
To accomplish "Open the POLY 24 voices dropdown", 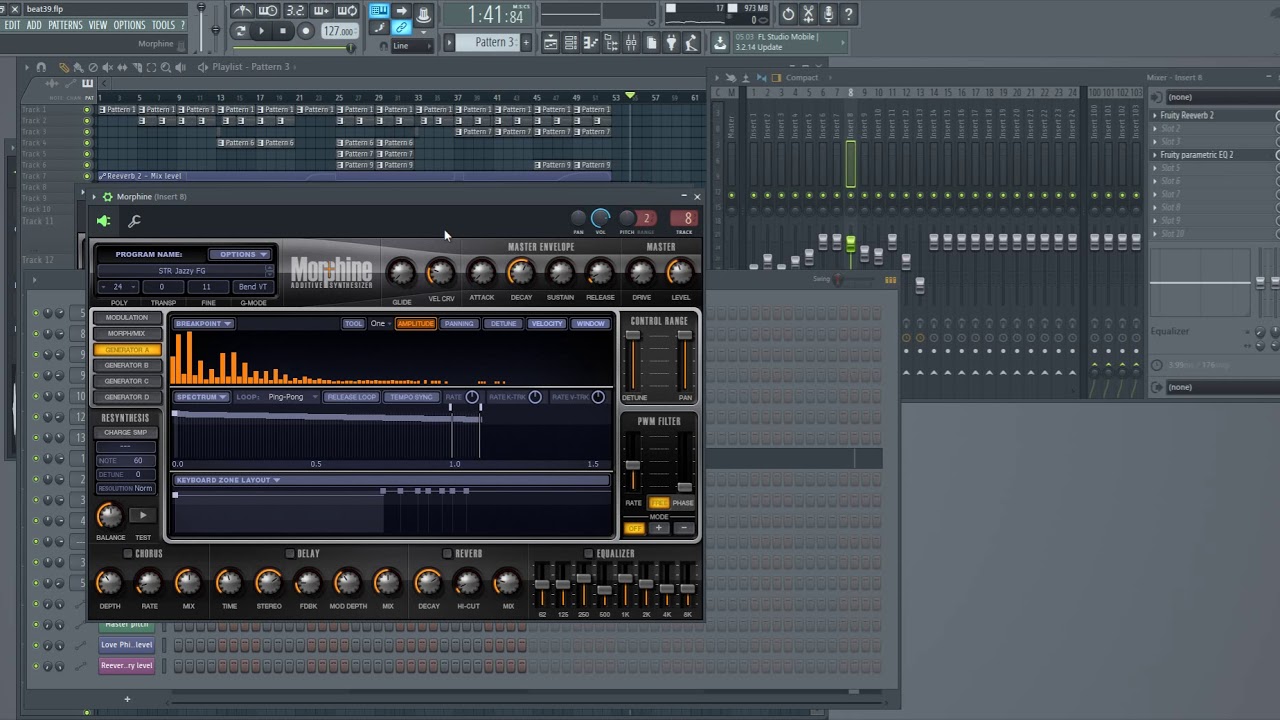I will tap(119, 287).
